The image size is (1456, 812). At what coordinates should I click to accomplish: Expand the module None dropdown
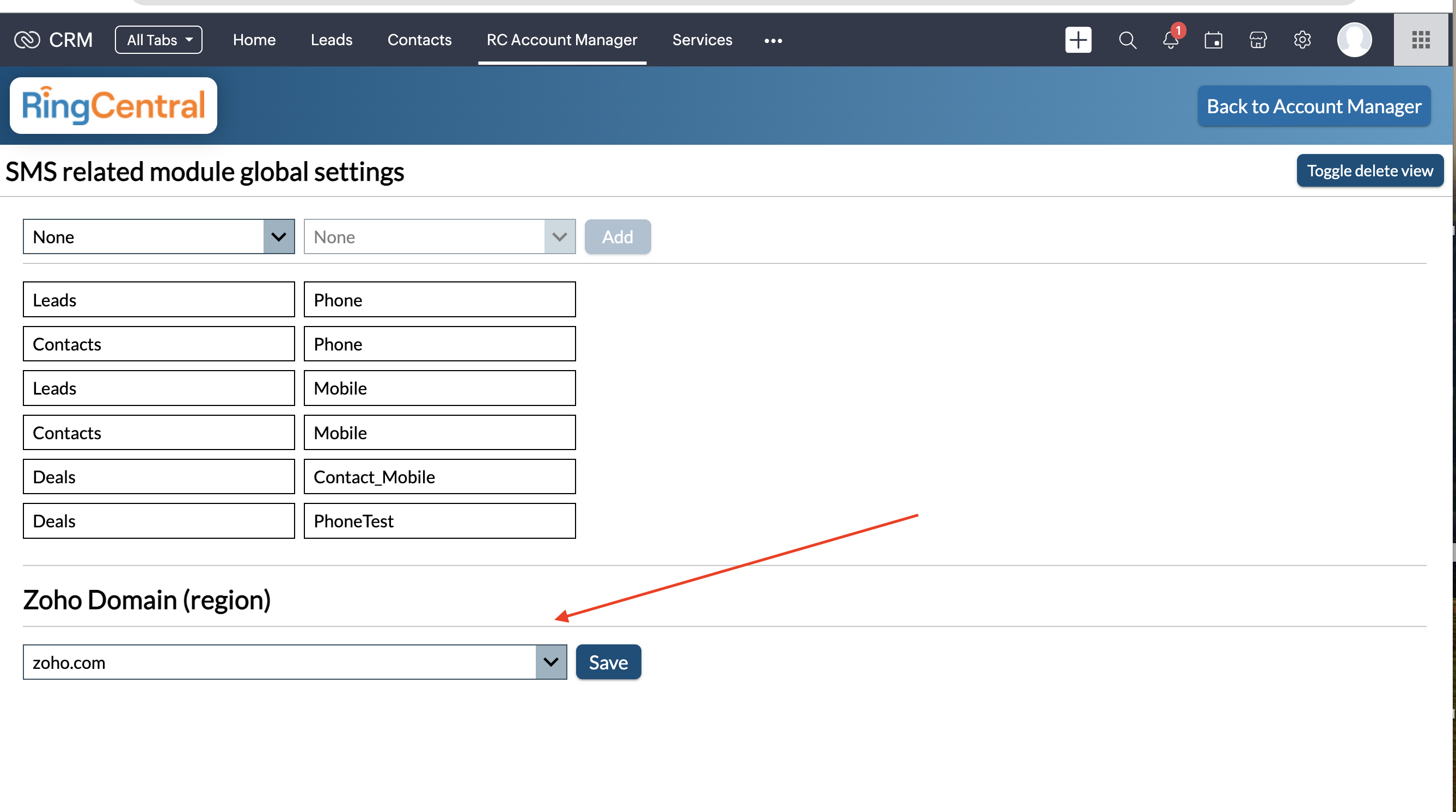[x=159, y=237]
